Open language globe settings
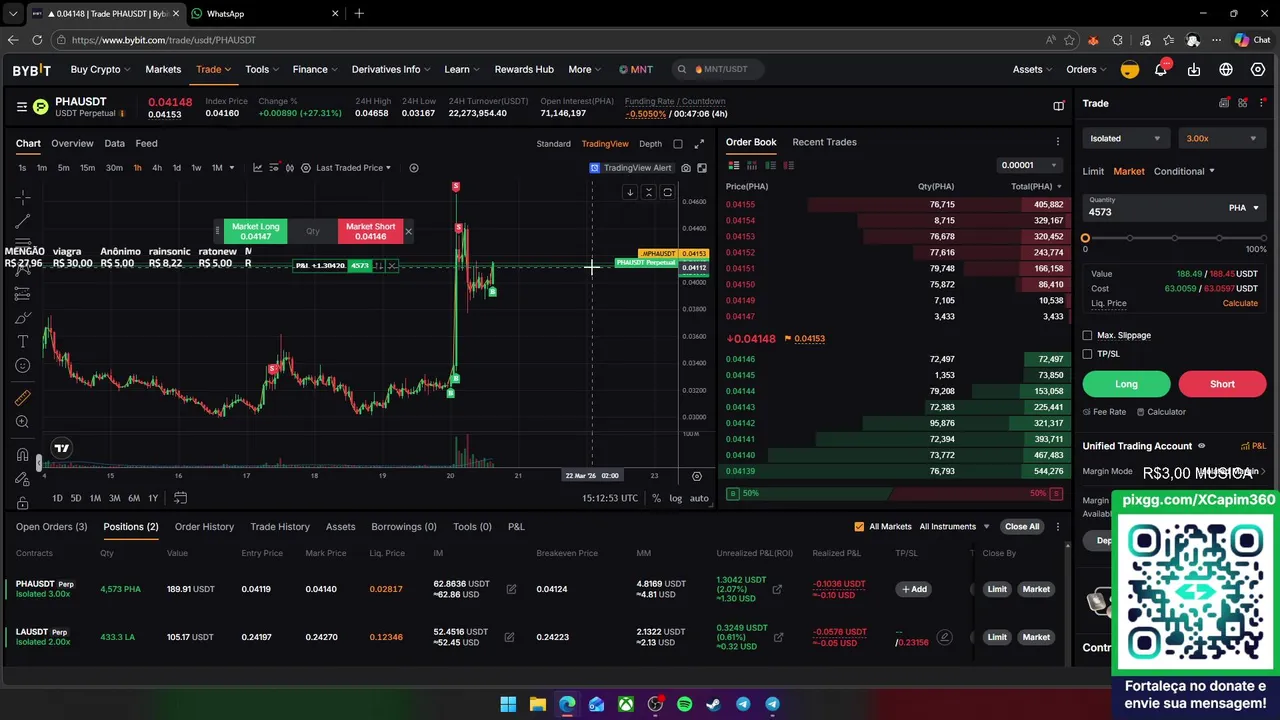This screenshot has width=1280, height=720. [1226, 69]
